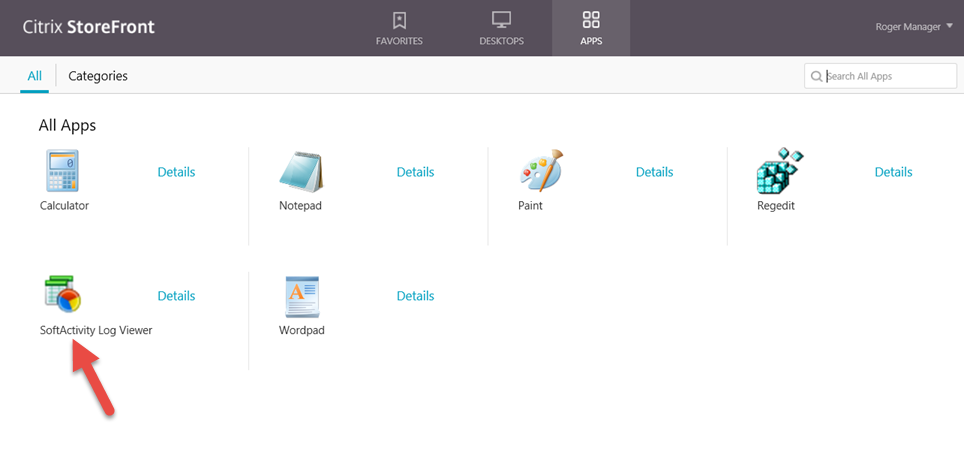964x476 pixels.
Task: View Details for Calculator
Action: 176,172
